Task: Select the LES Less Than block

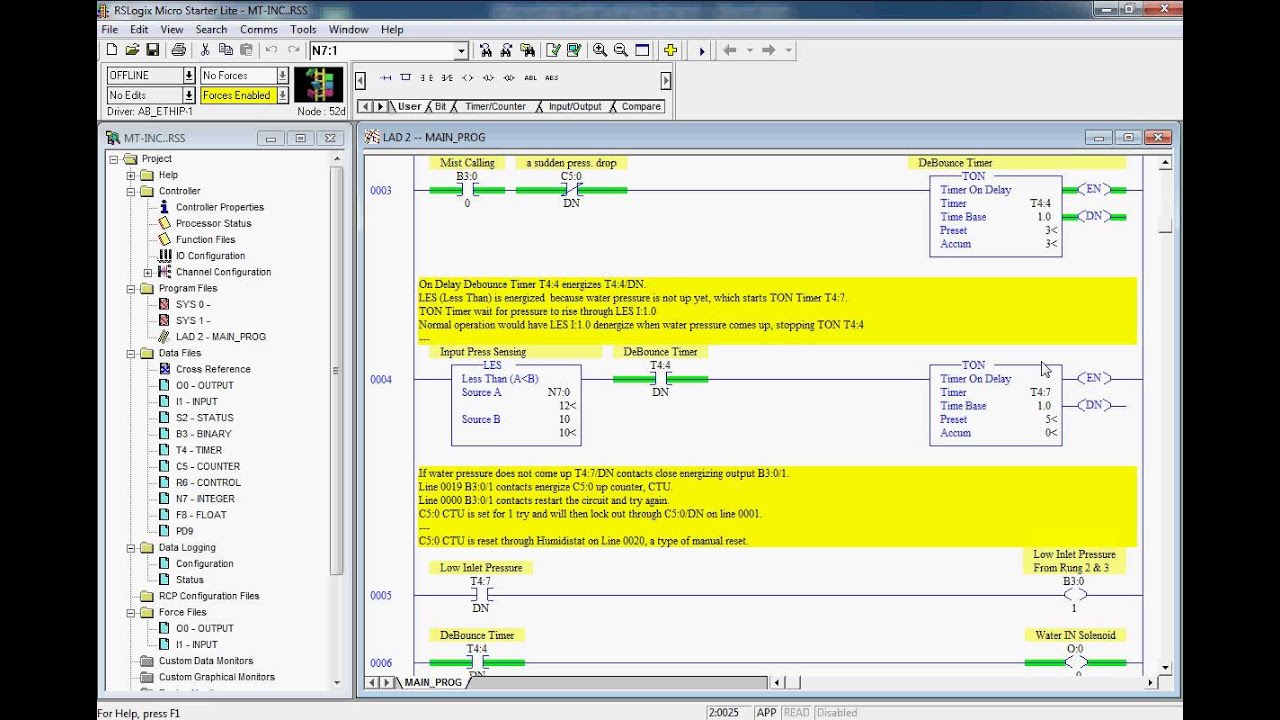Action: (x=516, y=403)
